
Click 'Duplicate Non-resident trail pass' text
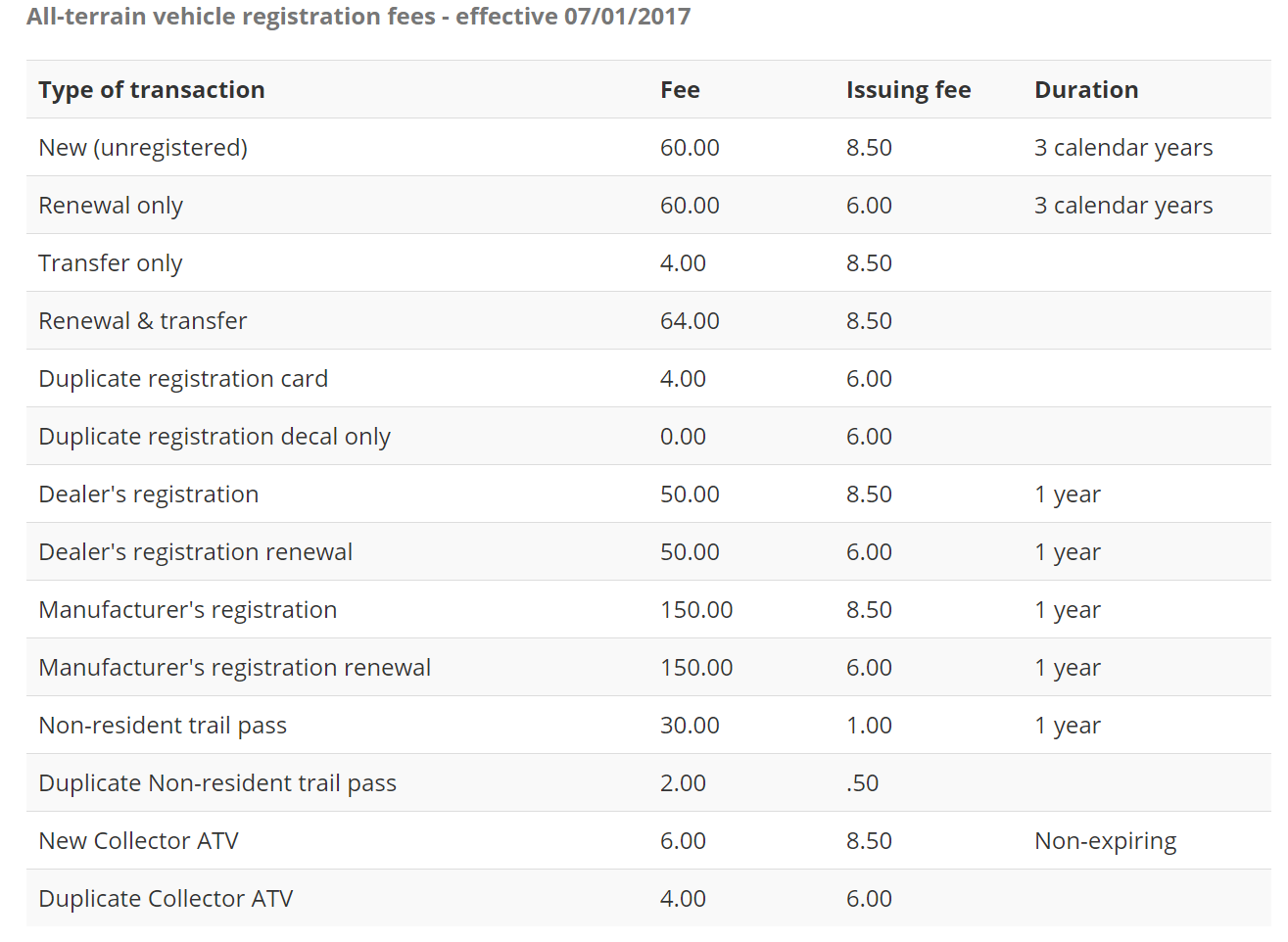pos(217,783)
